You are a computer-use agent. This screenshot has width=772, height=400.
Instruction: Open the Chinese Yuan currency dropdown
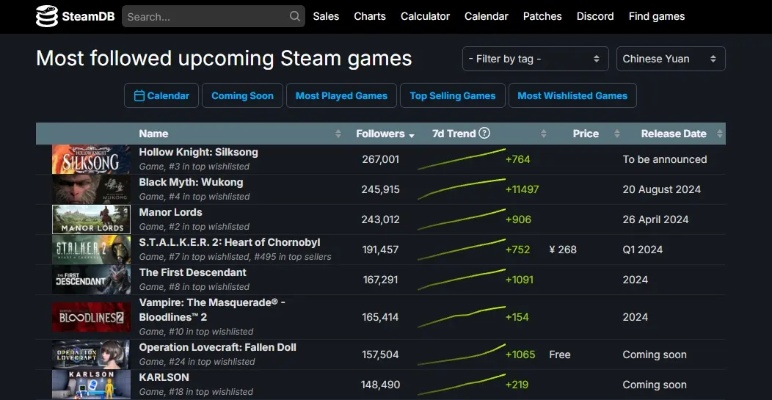(670, 59)
